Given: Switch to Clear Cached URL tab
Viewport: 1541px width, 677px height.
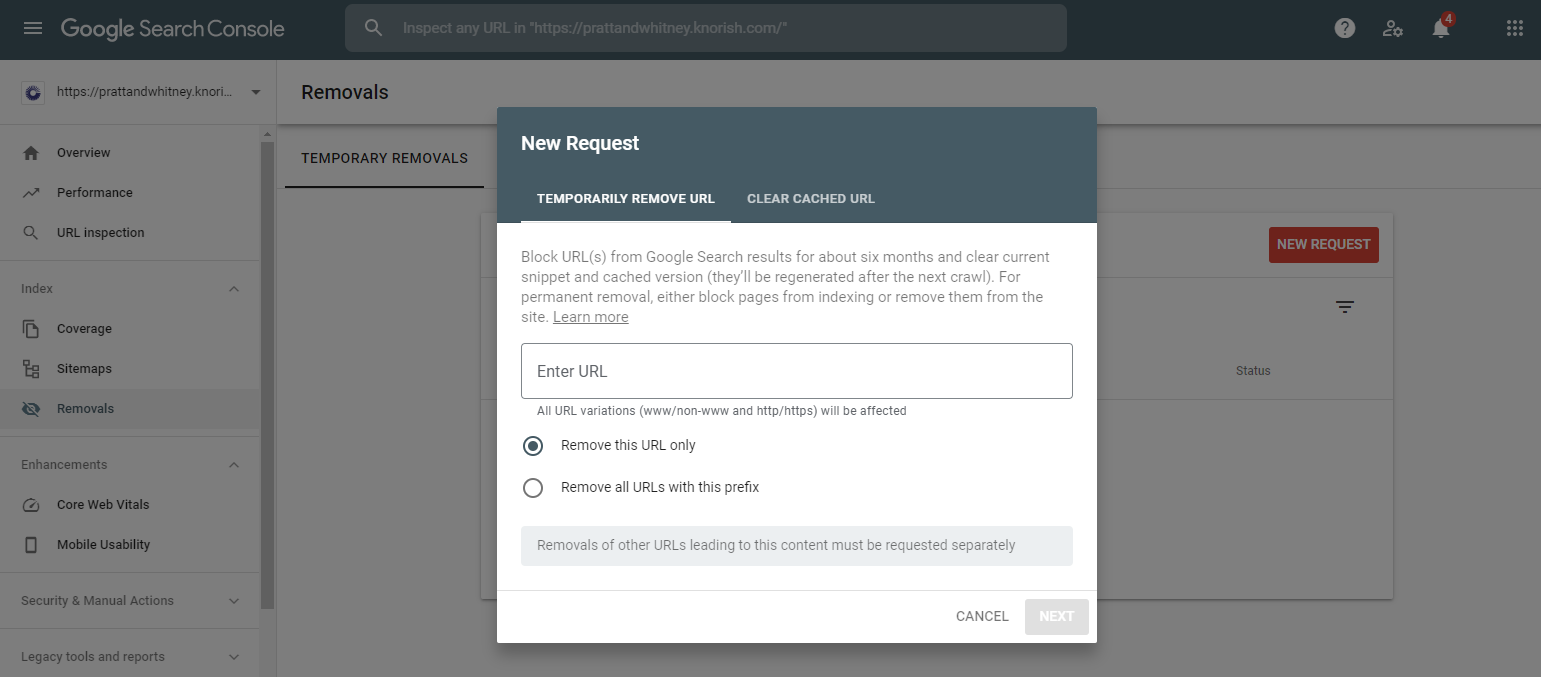Looking at the screenshot, I should pos(811,198).
